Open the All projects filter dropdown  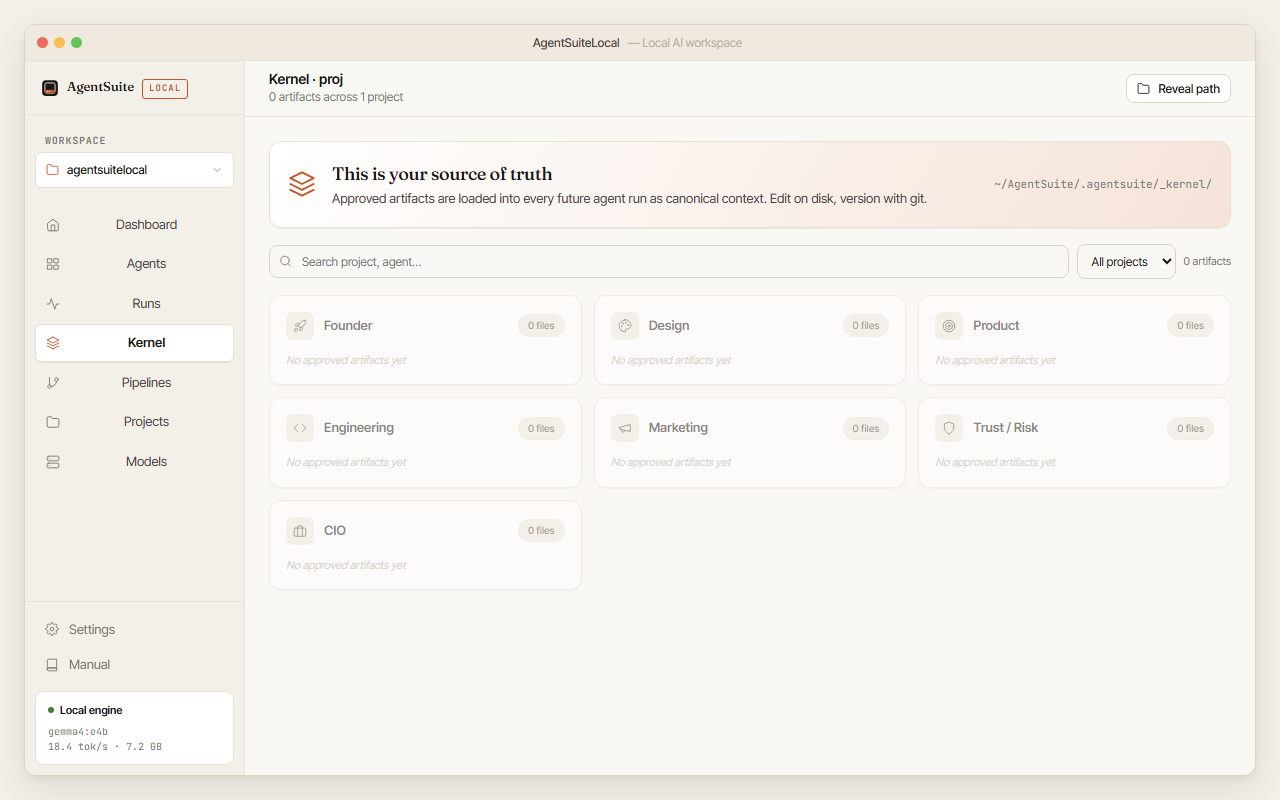point(1126,262)
